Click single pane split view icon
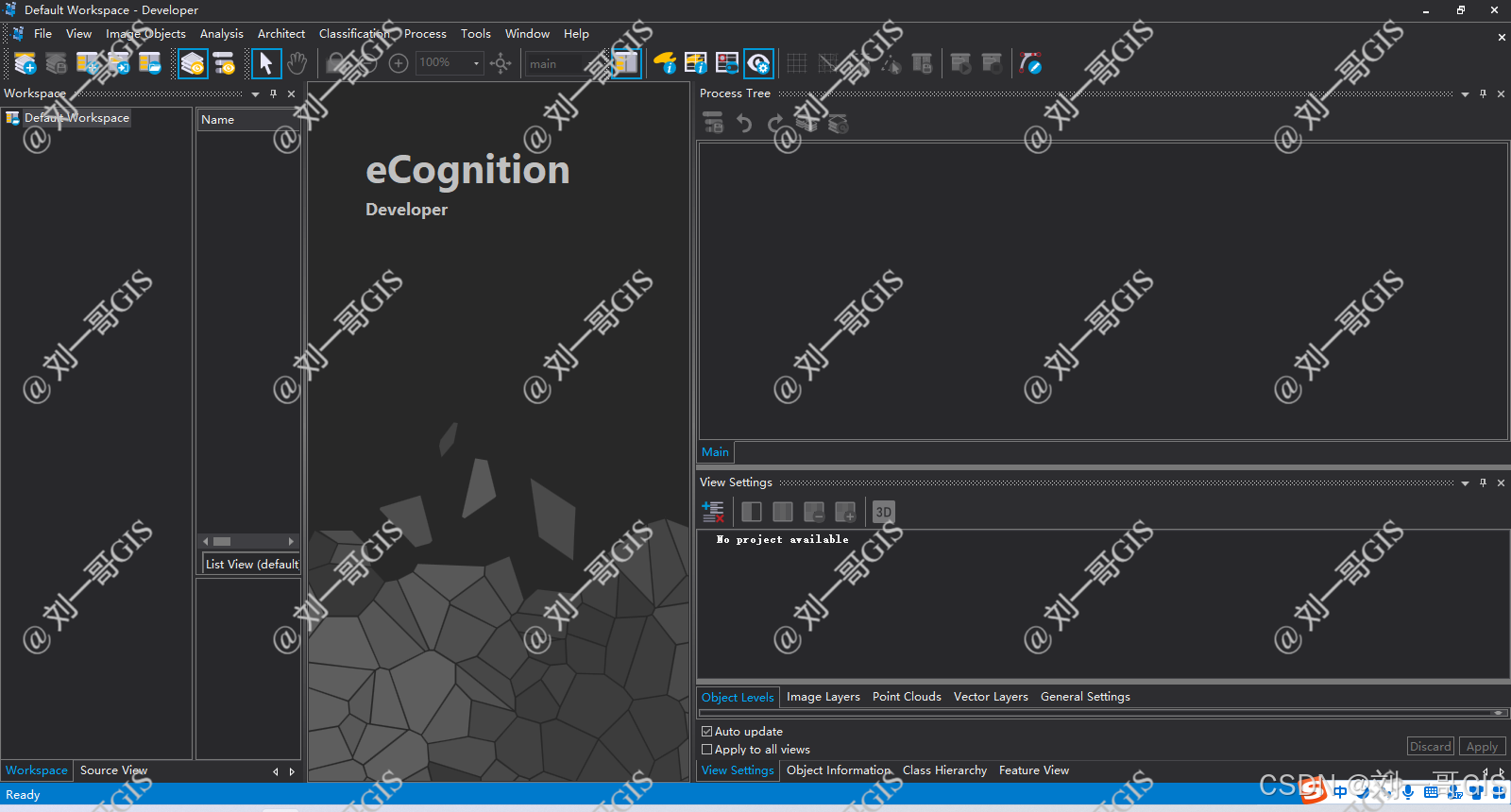 tap(752, 512)
